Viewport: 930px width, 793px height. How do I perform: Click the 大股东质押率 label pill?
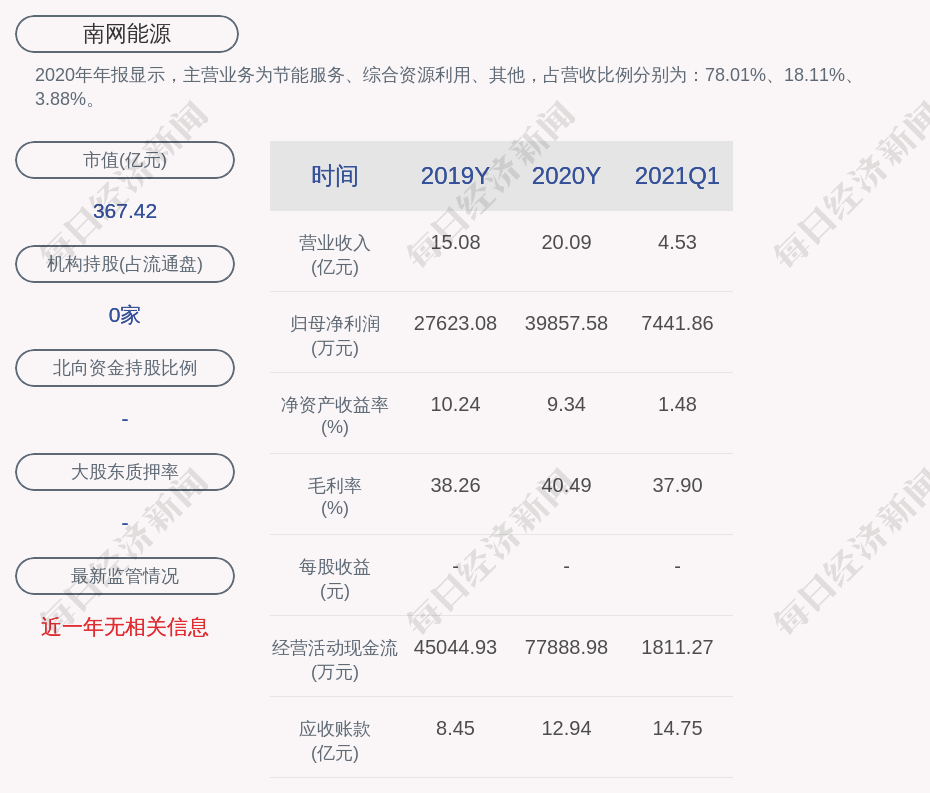125,472
